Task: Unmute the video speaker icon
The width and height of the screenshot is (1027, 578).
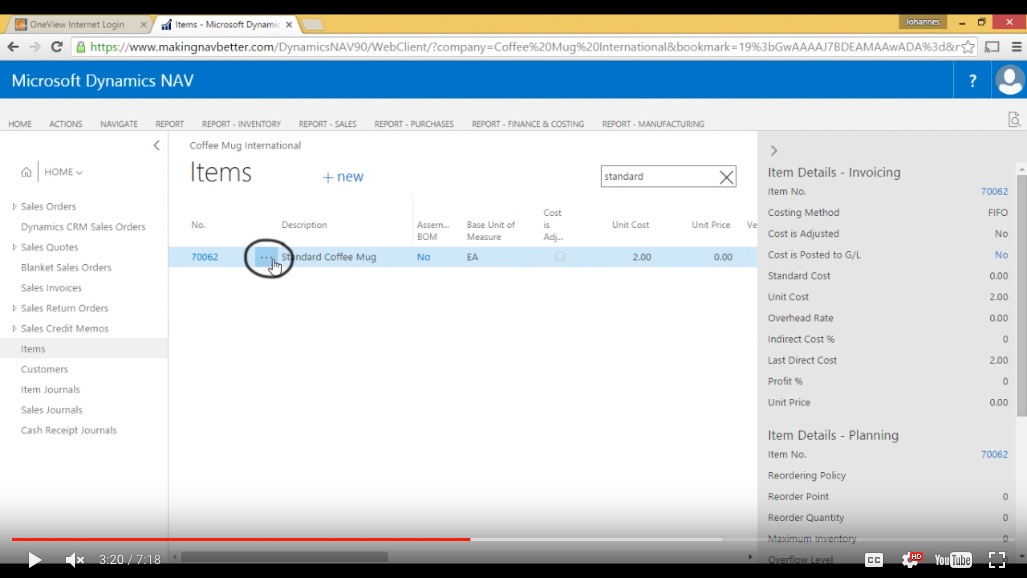Action: (75, 560)
